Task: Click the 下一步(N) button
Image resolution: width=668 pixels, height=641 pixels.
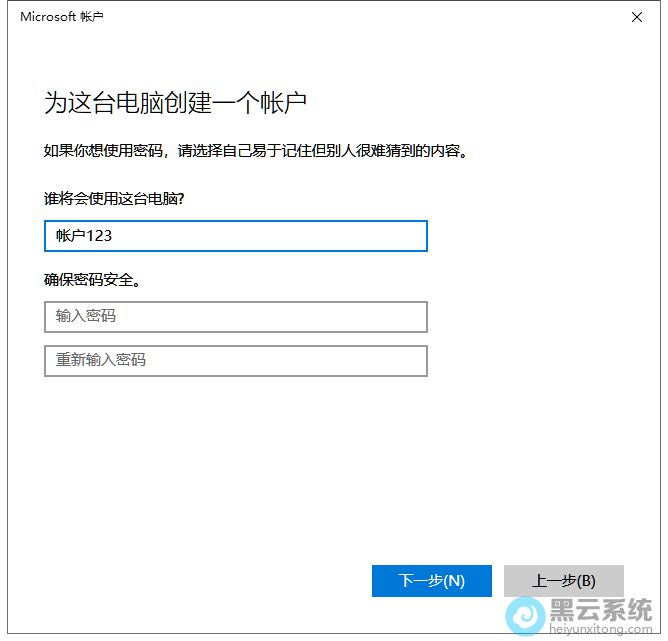Action: (431, 580)
